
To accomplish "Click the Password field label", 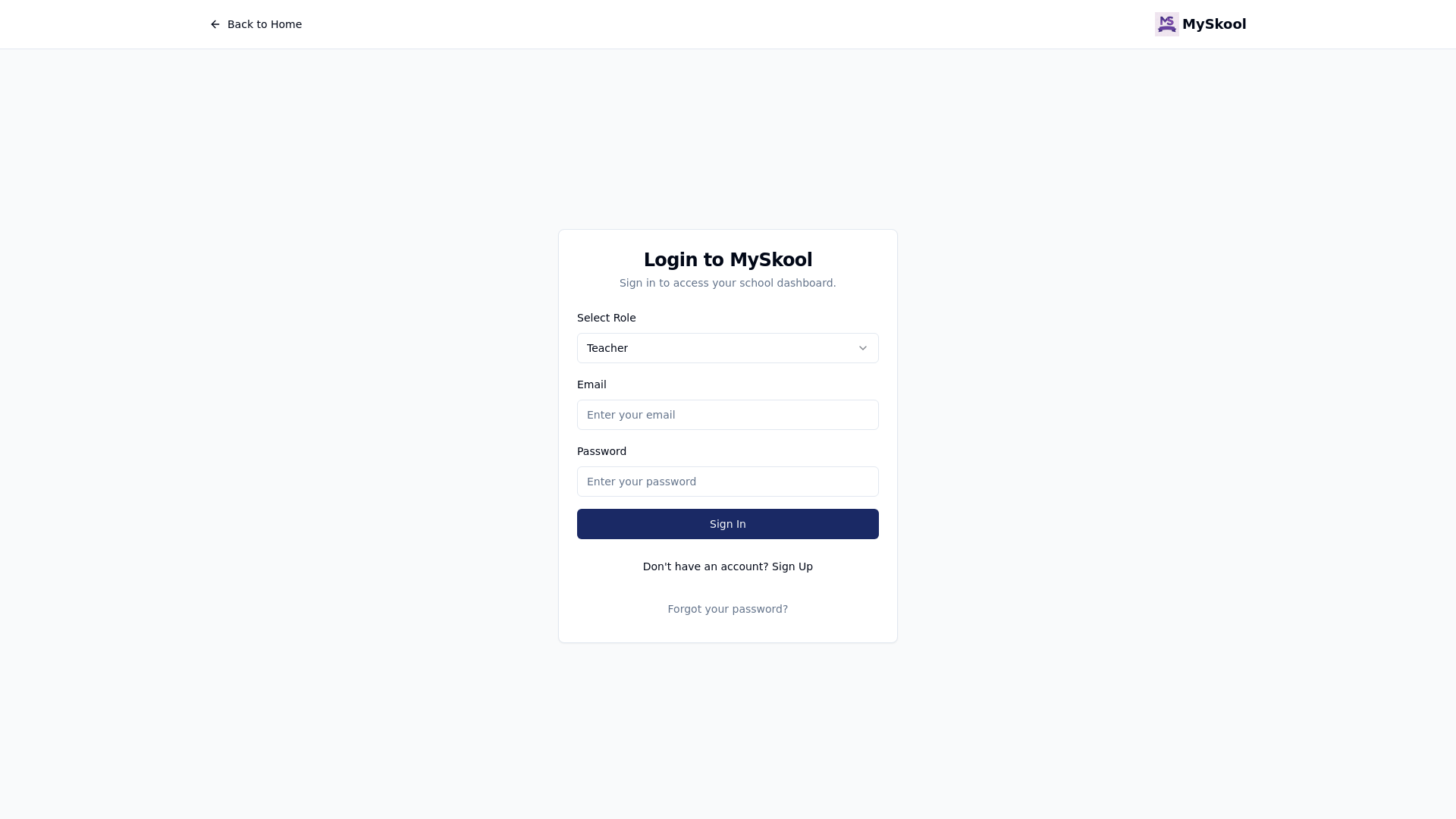I will [601, 451].
